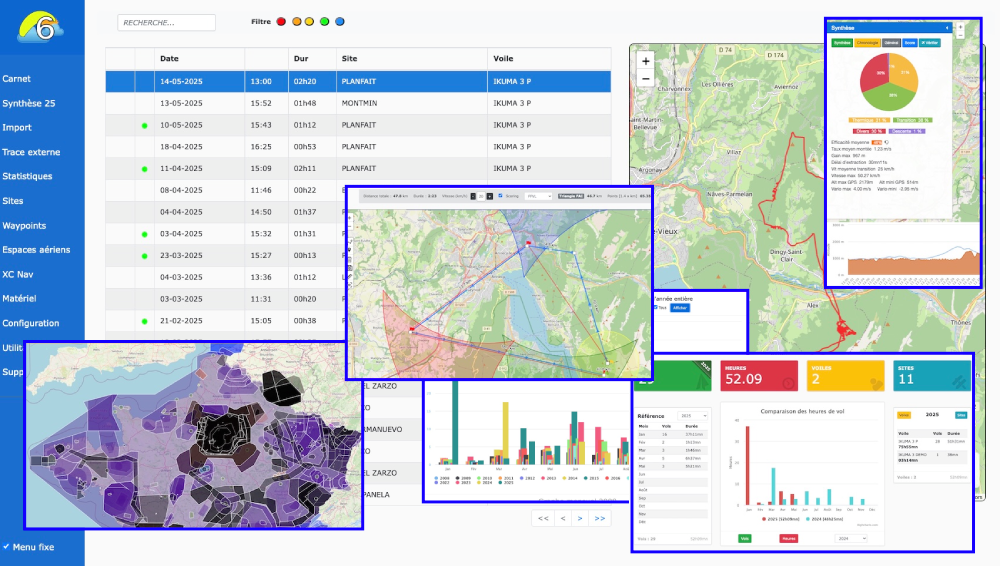
Task: Select the yellow filter dot
Action: tap(309, 22)
